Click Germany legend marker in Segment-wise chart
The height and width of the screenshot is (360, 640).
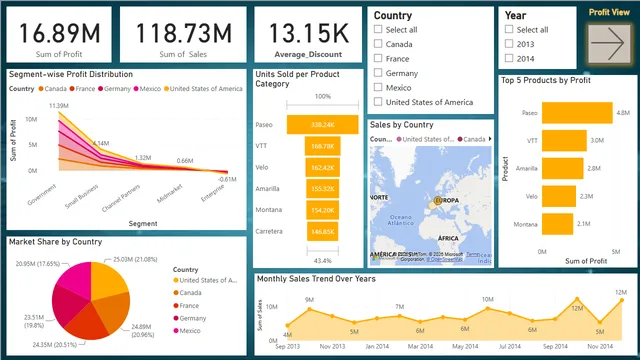click(100, 89)
